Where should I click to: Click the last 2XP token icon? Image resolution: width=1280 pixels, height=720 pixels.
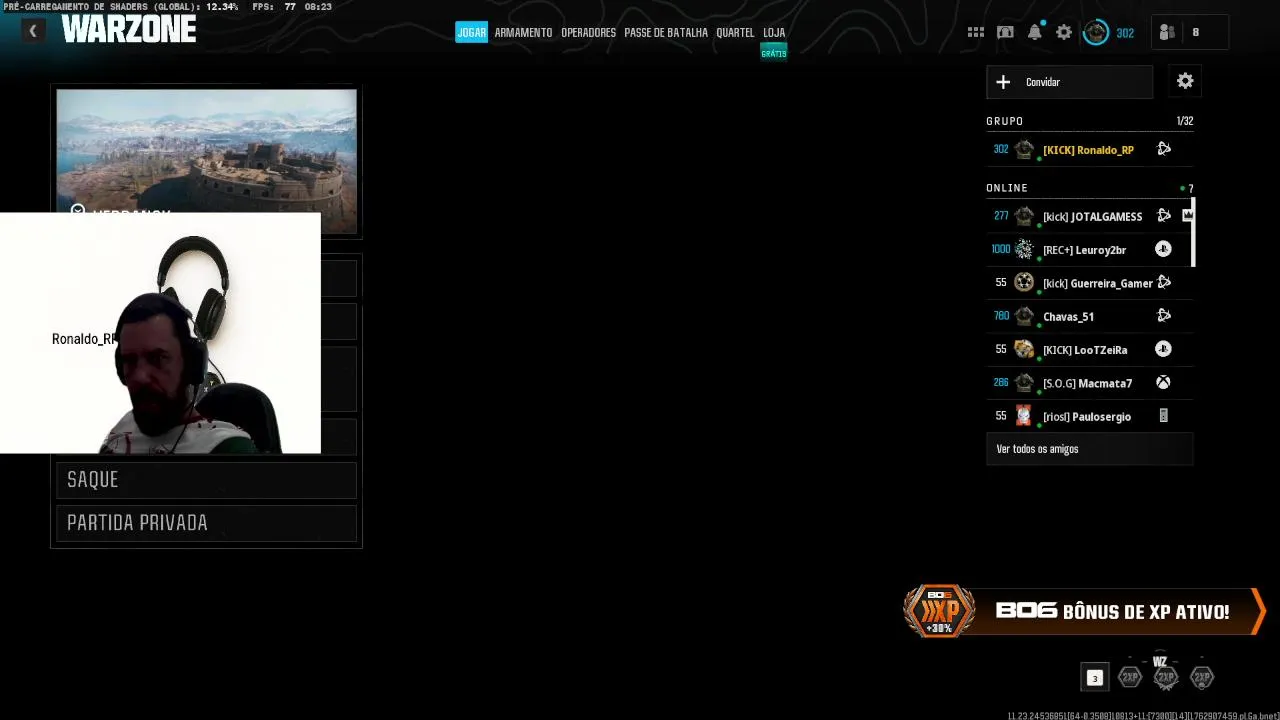tap(1202, 677)
